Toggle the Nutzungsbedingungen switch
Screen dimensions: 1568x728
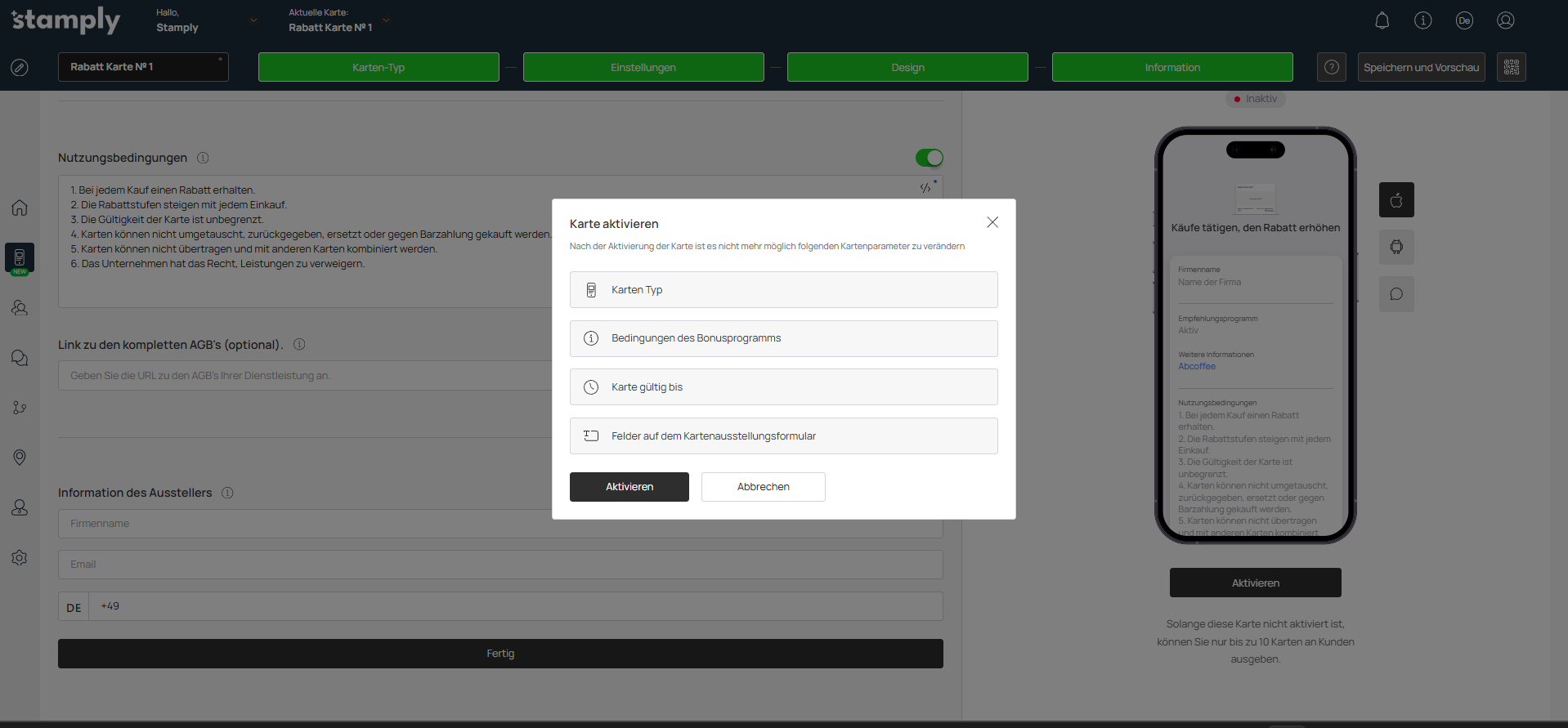pyautogui.click(x=929, y=158)
